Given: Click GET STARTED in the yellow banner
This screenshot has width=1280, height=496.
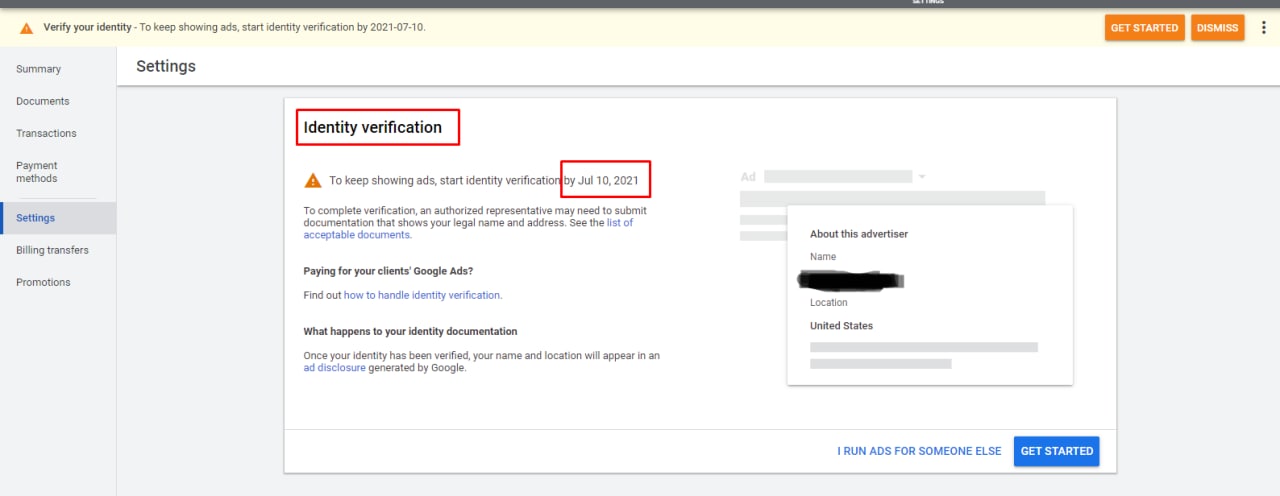Looking at the screenshot, I should (1144, 28).
